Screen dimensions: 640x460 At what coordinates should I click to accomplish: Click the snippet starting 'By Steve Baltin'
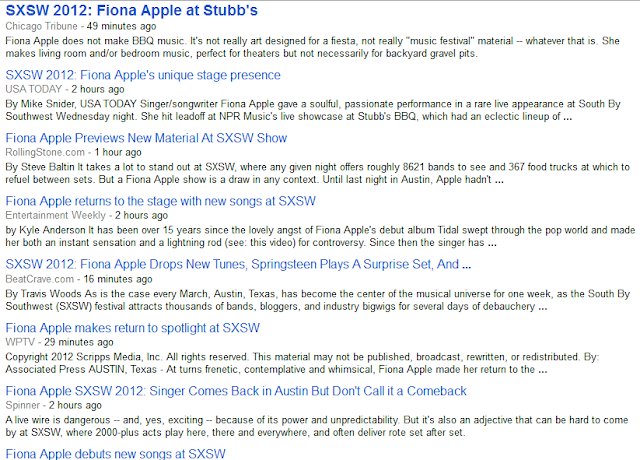(318, 173)
